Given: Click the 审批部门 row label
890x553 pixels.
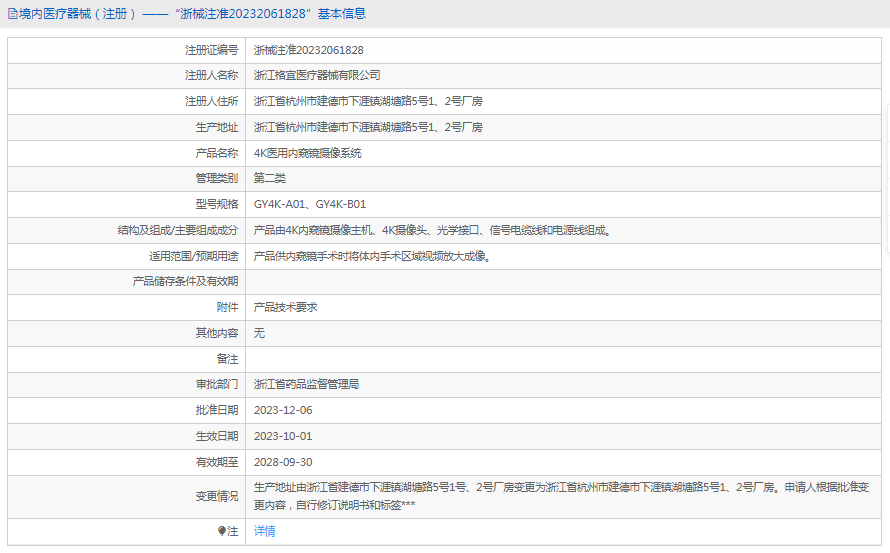Looking at the screenshot, I should (217, 384).
